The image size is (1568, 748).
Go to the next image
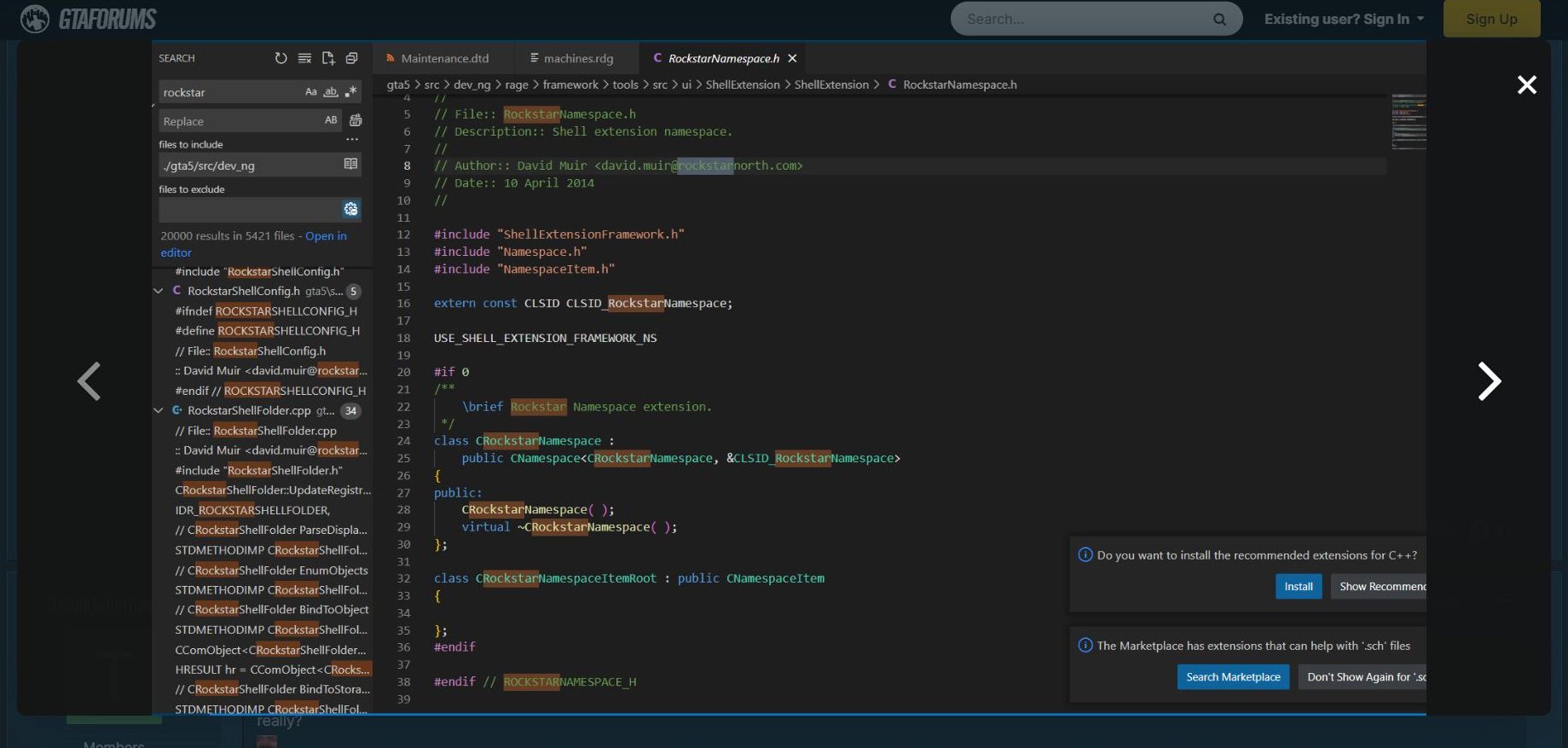1489,380
